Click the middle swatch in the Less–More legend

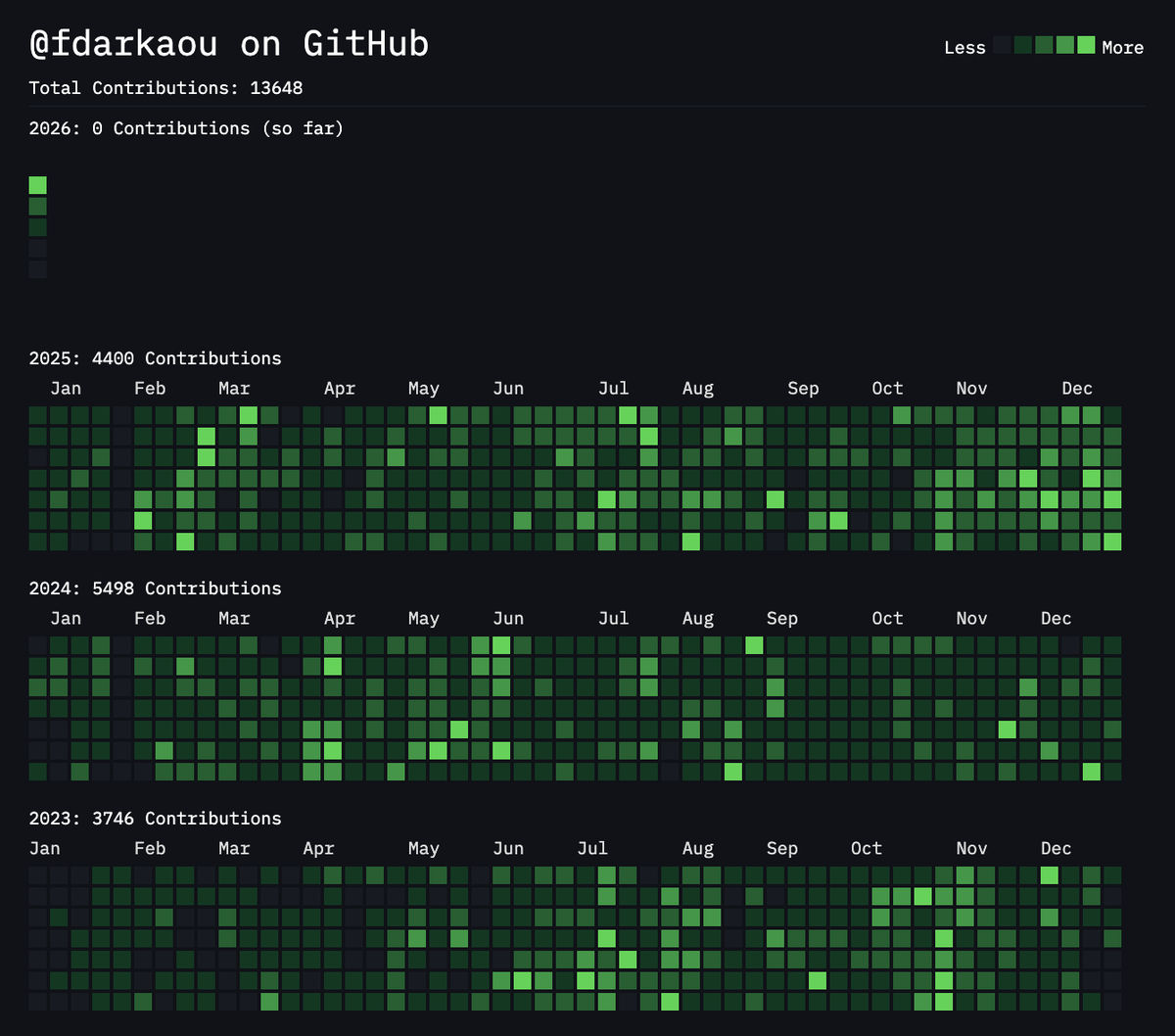coord(1044,45)
